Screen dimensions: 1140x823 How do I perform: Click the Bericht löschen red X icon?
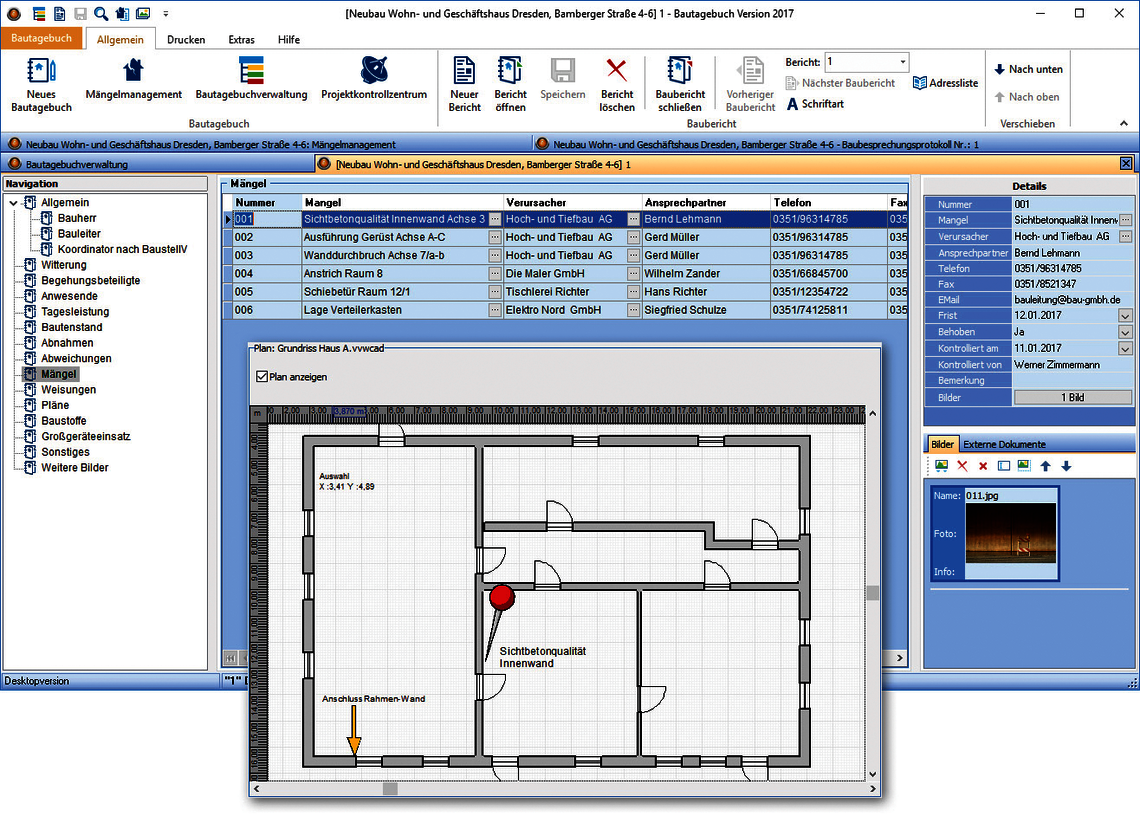coord(617,71)
